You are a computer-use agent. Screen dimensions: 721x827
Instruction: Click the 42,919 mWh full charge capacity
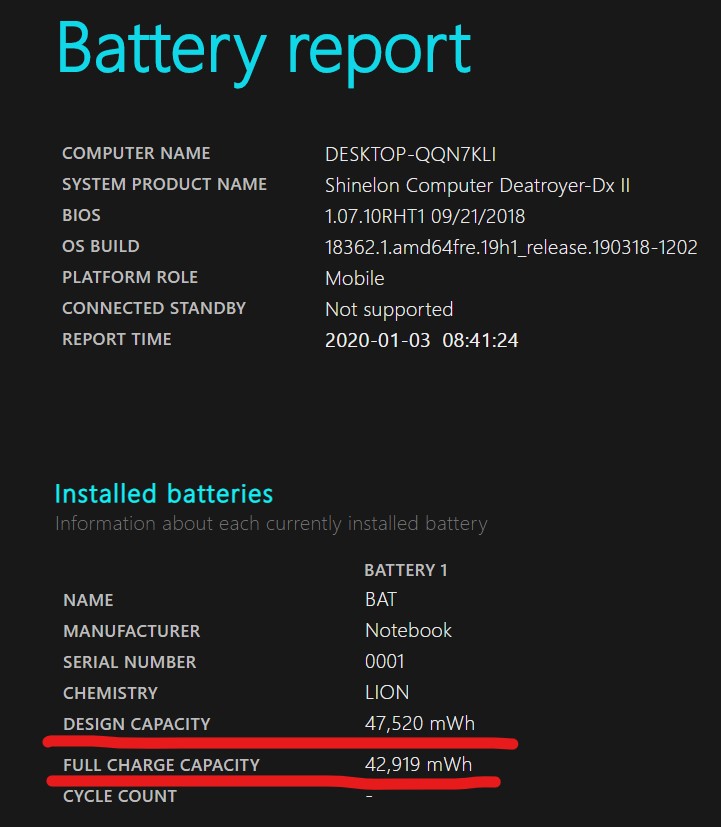pyautogui.click(x=419, y=765)
